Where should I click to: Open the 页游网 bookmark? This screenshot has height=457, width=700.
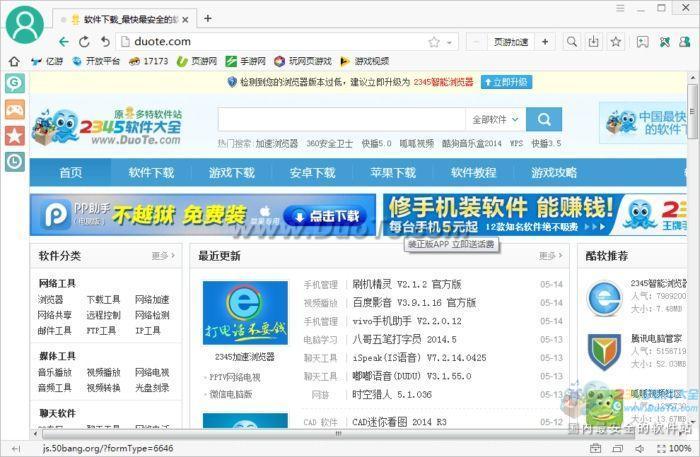point(197,61)
